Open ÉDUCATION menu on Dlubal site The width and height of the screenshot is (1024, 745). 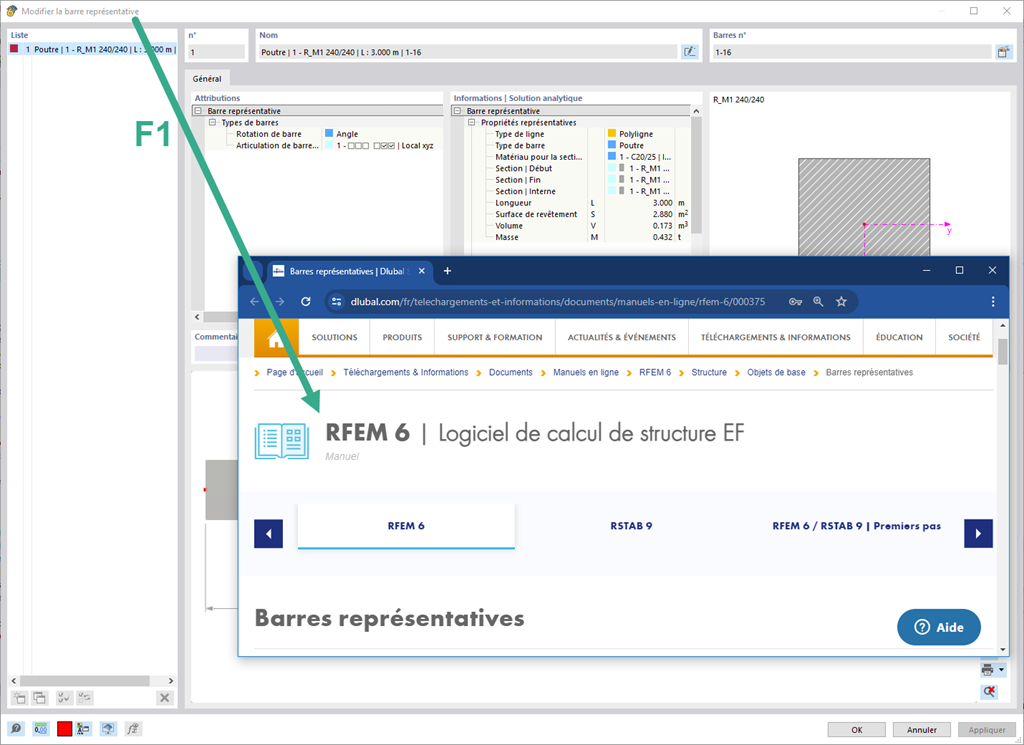pyautogui.click(x=899, y=338)
